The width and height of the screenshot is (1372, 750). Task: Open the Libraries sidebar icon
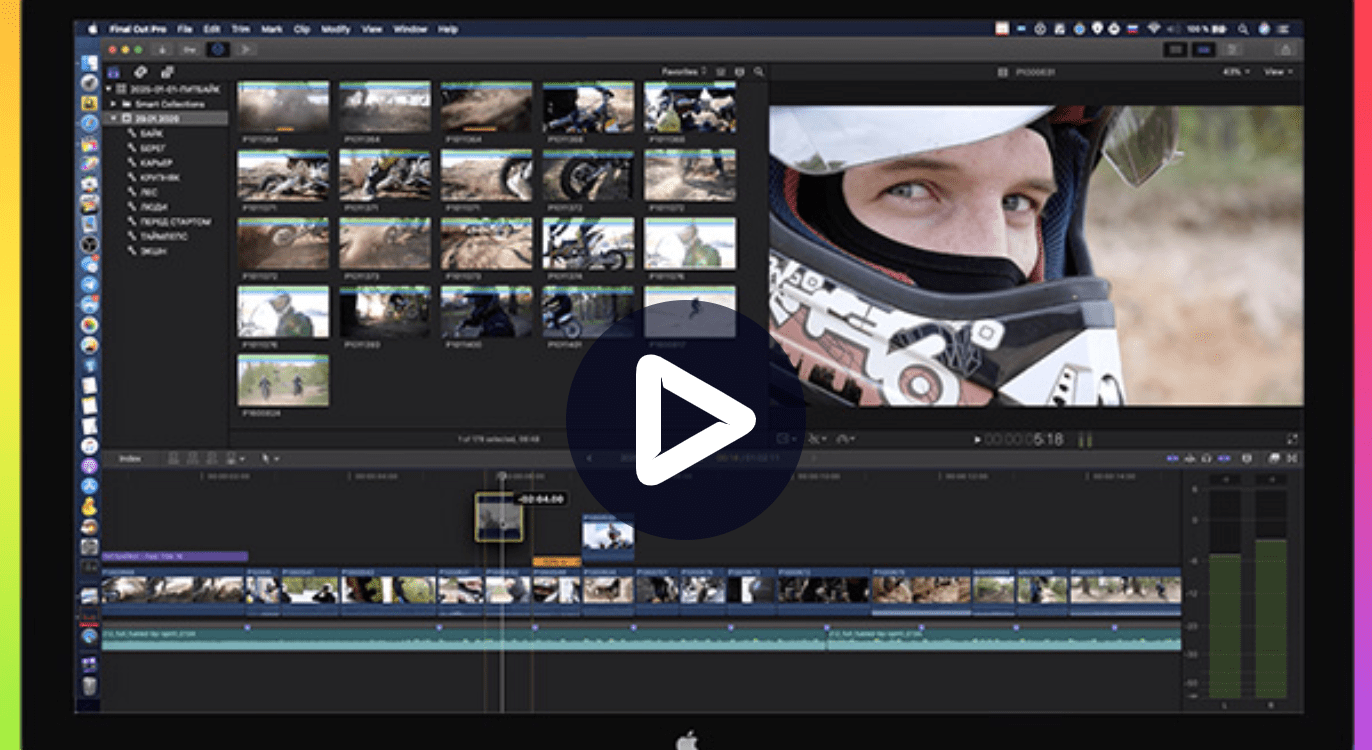pyautogui.click(x=114, y=72)
